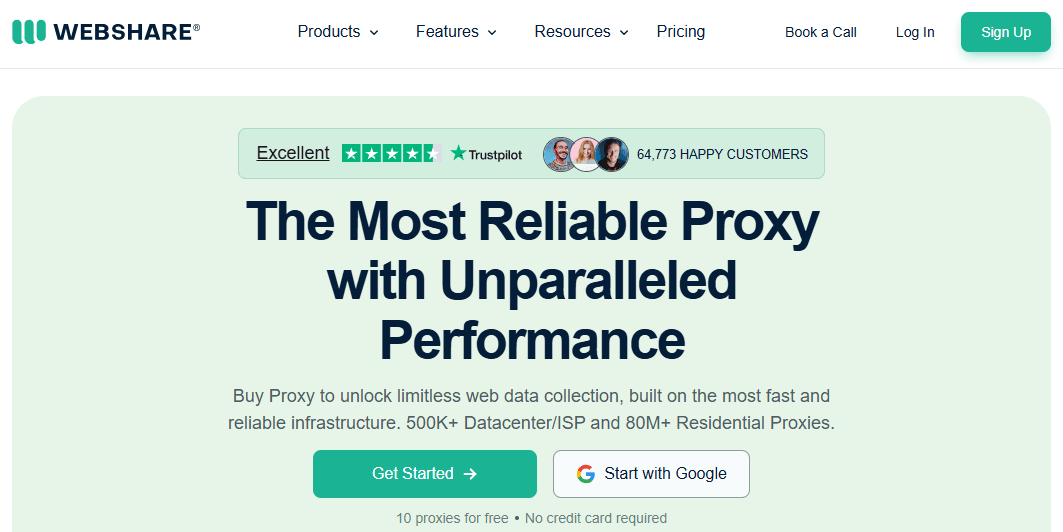
Task: Click the third customer avatar
Action: pos(612,154)
